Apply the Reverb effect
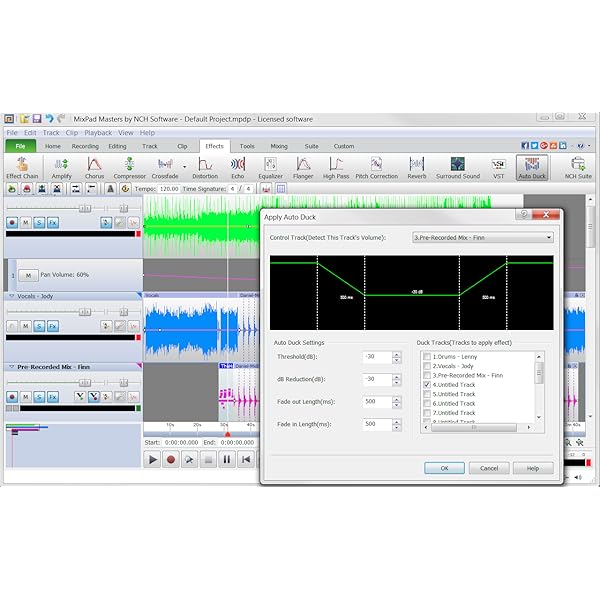 [x=417, y=168]
